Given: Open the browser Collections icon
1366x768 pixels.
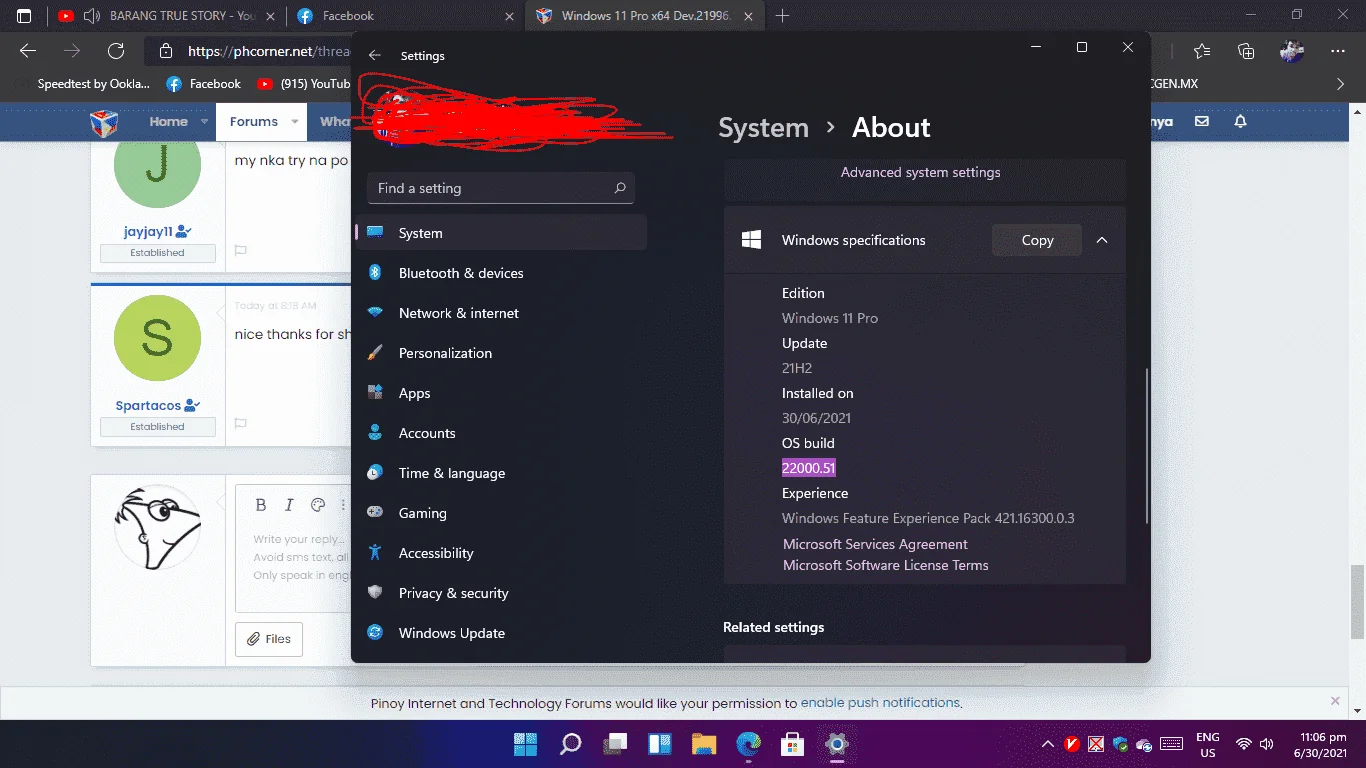Looking at the screenshot, I should pos(1246,52).
